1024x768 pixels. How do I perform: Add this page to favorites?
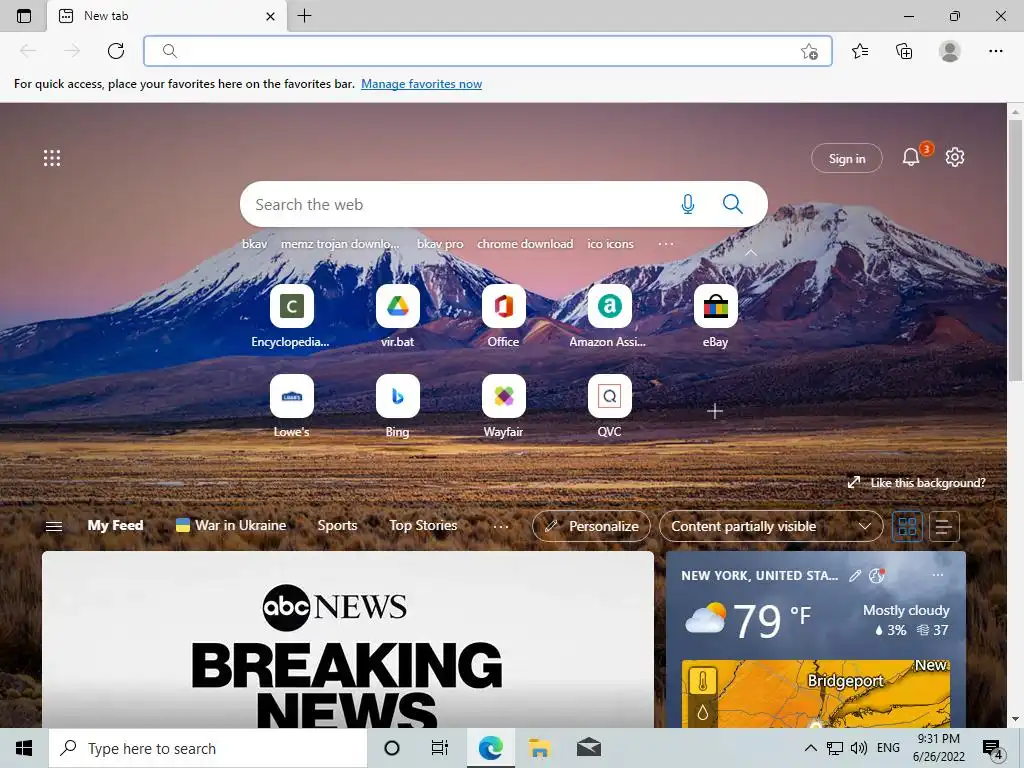tap(809, 52)
